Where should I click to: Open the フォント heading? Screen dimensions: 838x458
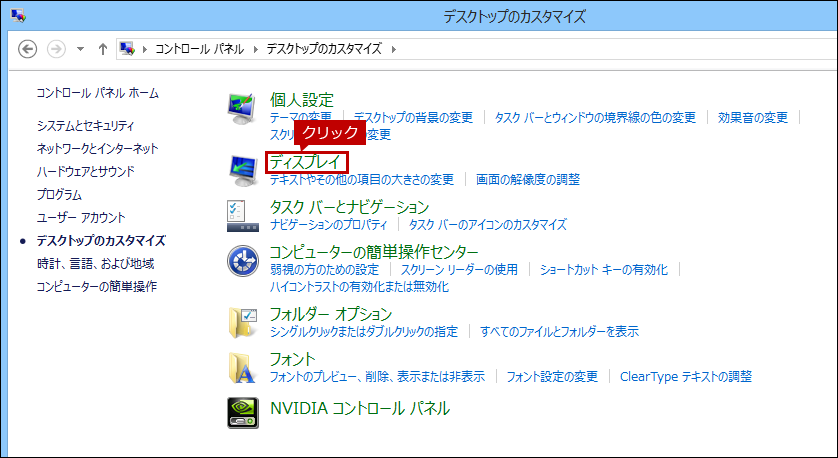[x=292, y=359]
